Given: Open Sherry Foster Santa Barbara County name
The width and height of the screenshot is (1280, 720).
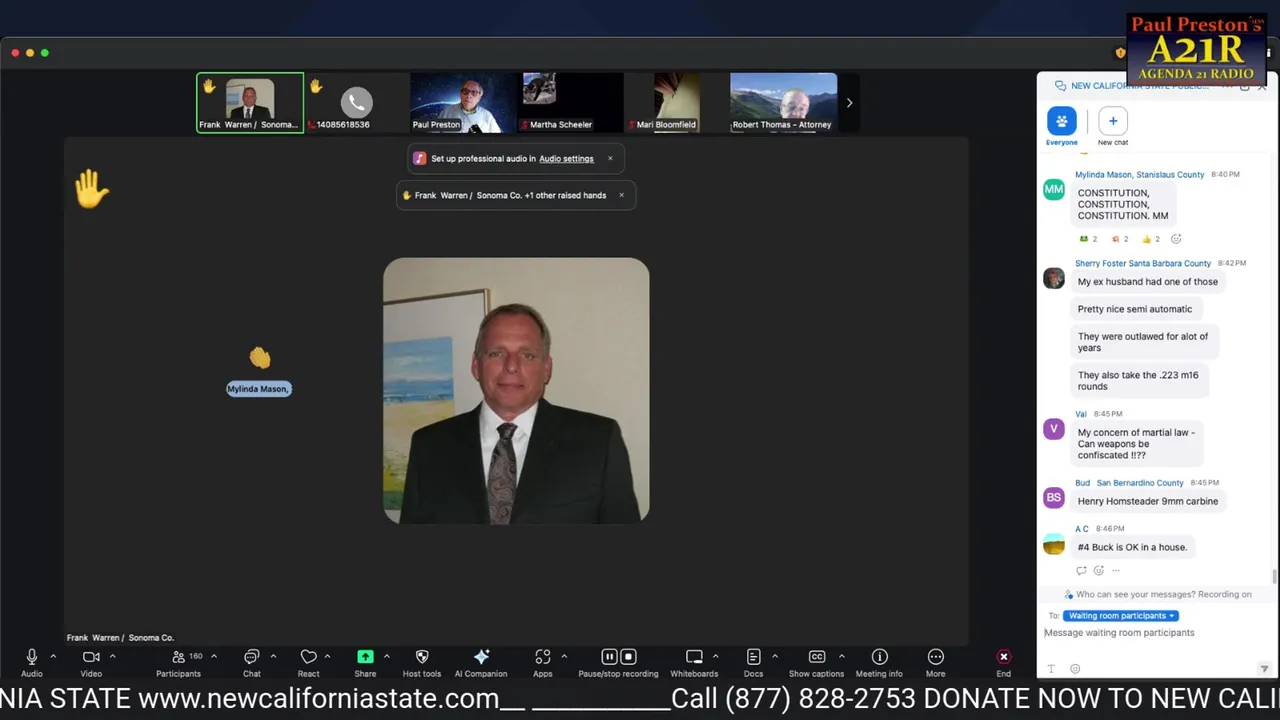Looking at the screenshot, I should (1143, 263).
